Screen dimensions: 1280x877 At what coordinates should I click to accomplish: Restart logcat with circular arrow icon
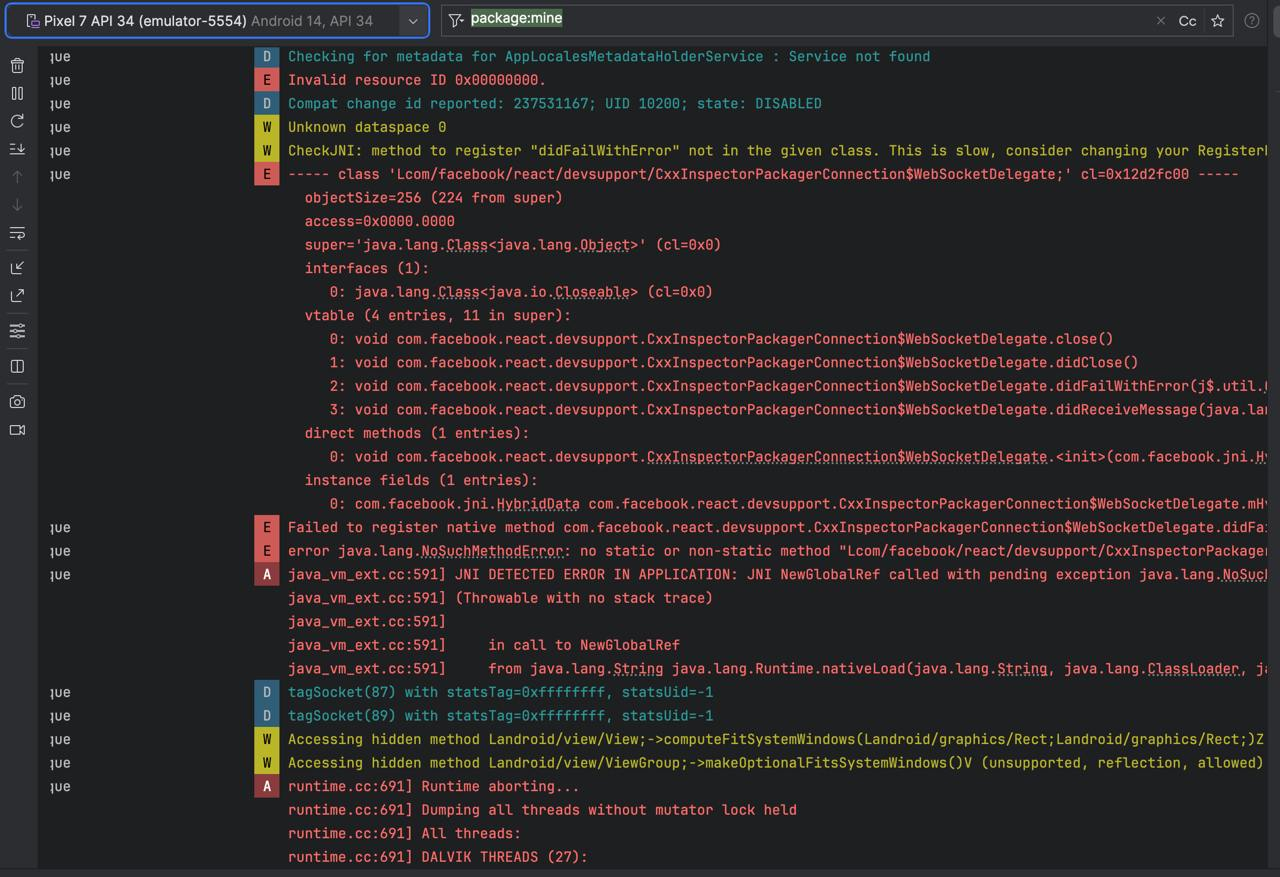pos(17,121)
